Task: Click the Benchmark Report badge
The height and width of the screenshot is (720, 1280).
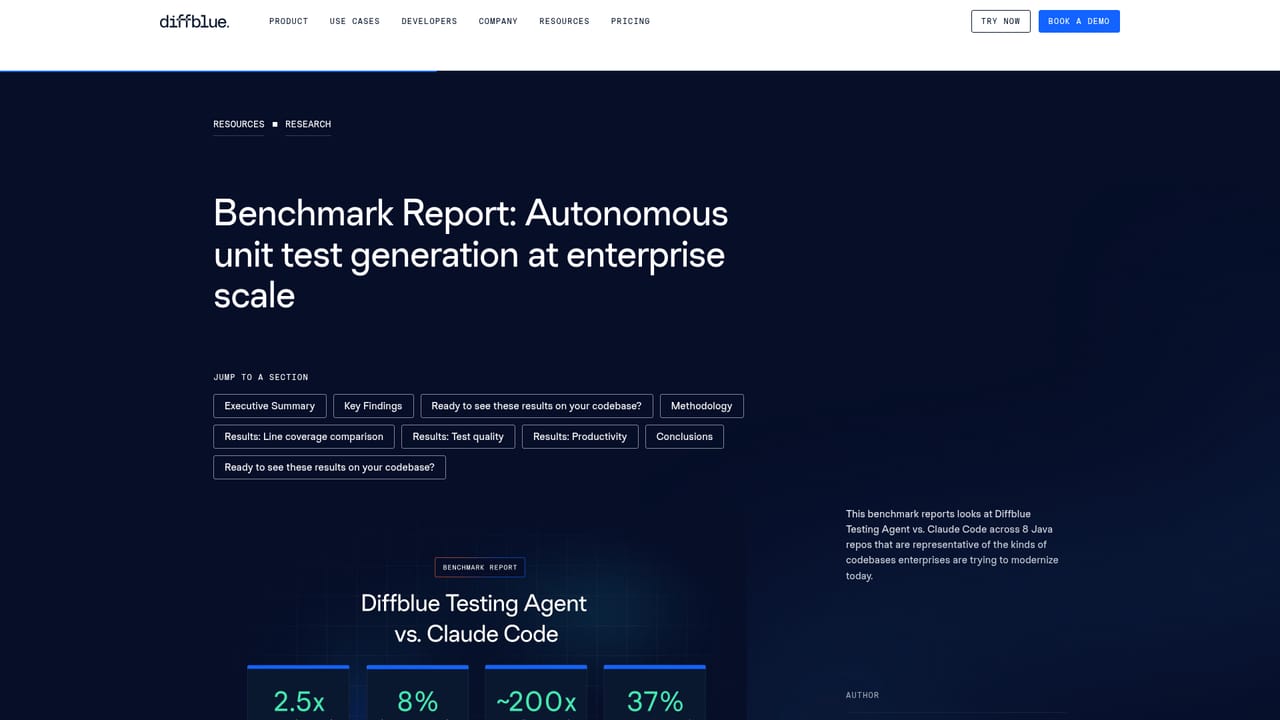Action: pos(480,567)
